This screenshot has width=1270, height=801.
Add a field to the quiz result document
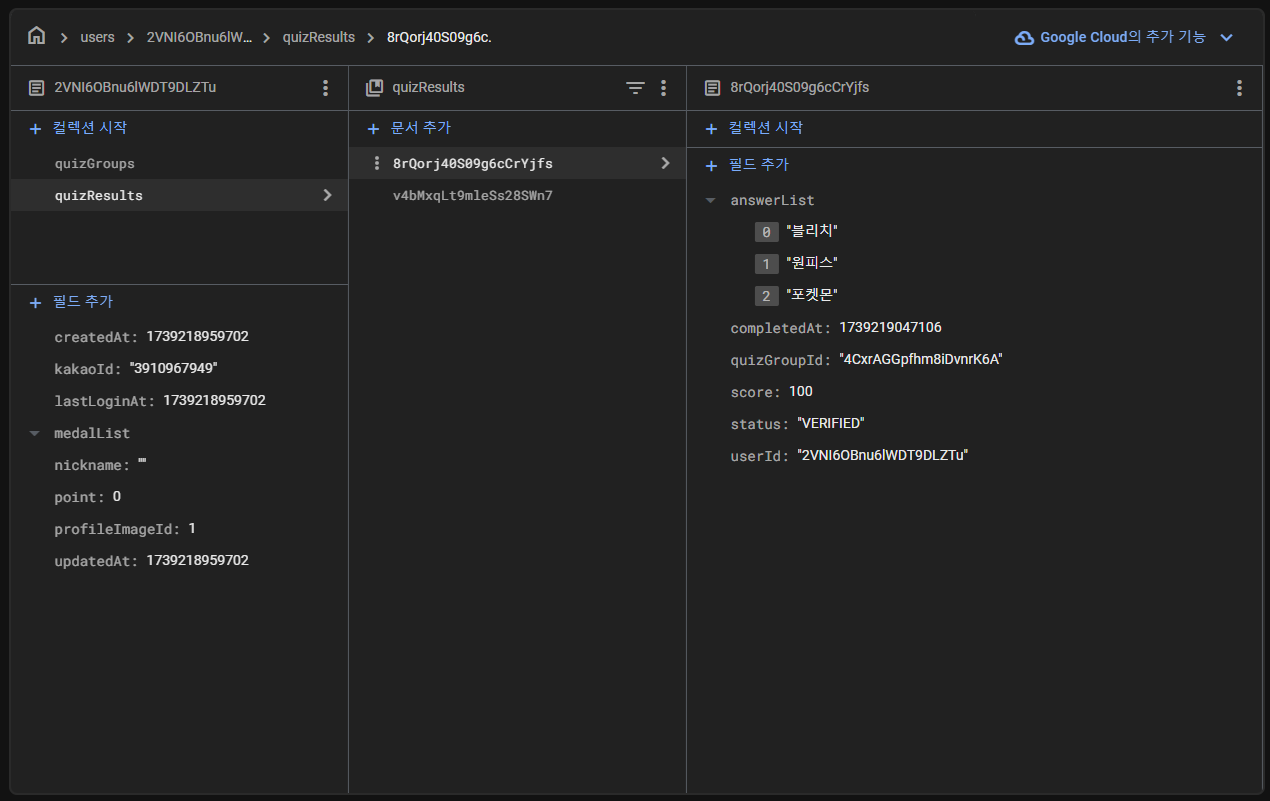[x=747, y=165]
